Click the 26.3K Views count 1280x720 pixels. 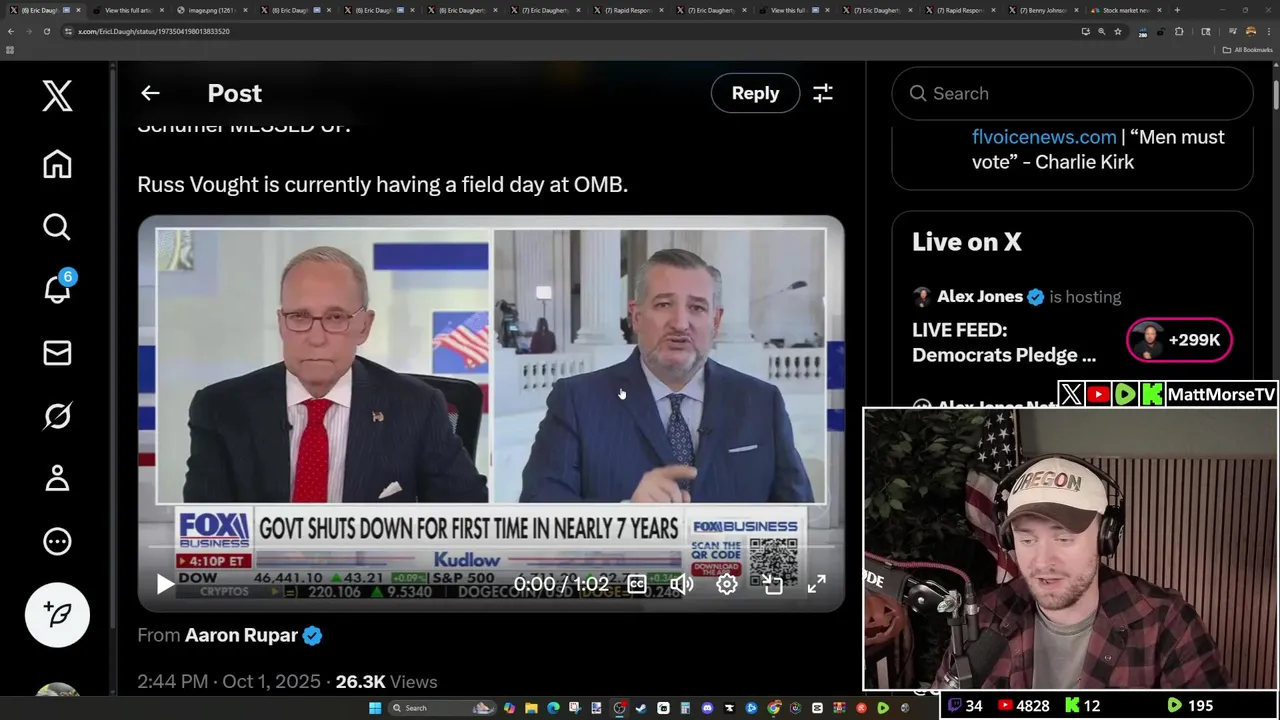[x=386, y=682]
